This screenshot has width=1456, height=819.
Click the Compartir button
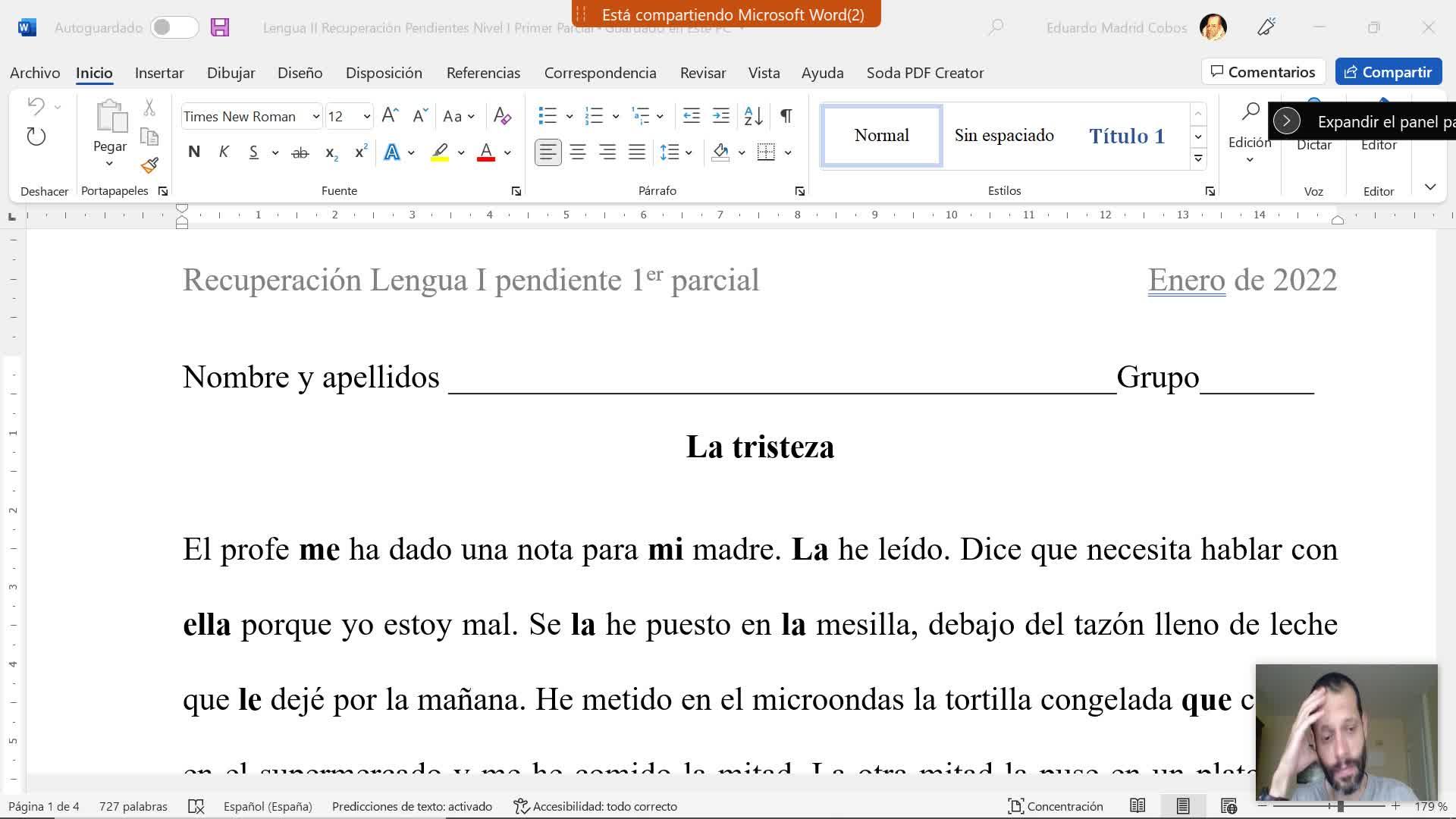tap(1388, 72)
